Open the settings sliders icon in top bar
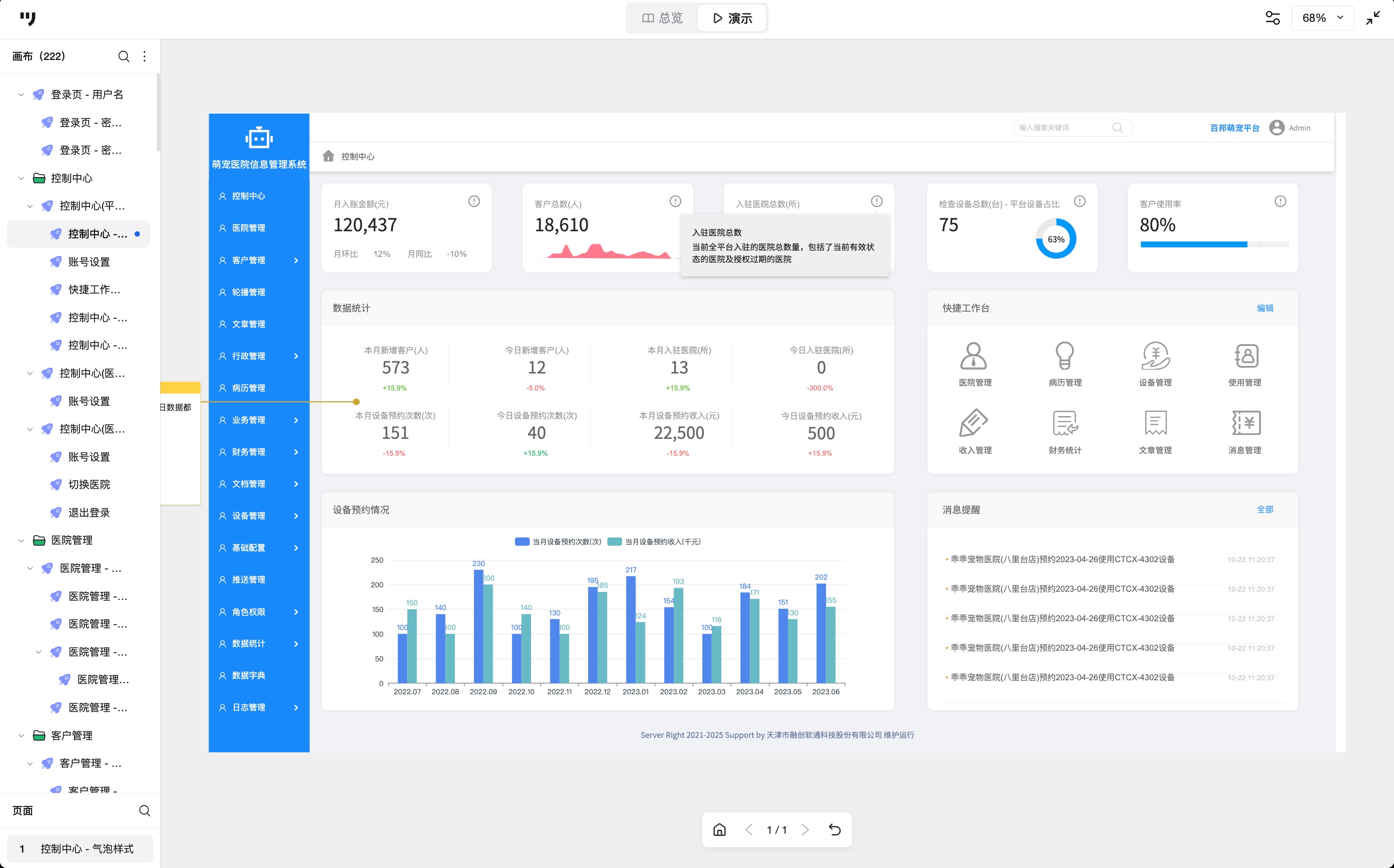The image size is (1394, 868). [x=1273, y=18]
